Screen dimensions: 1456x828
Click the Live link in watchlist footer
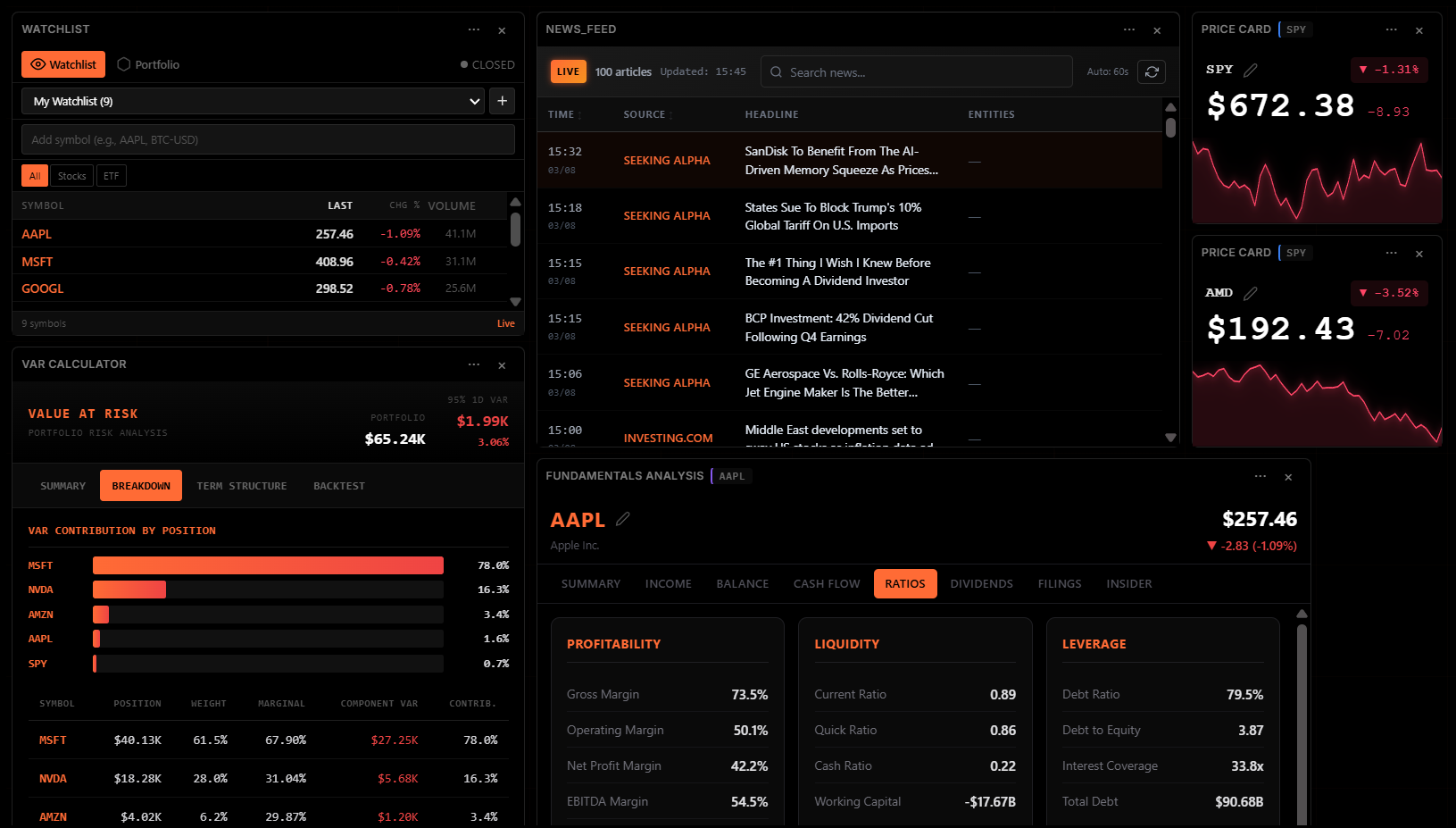pos(505,322)
